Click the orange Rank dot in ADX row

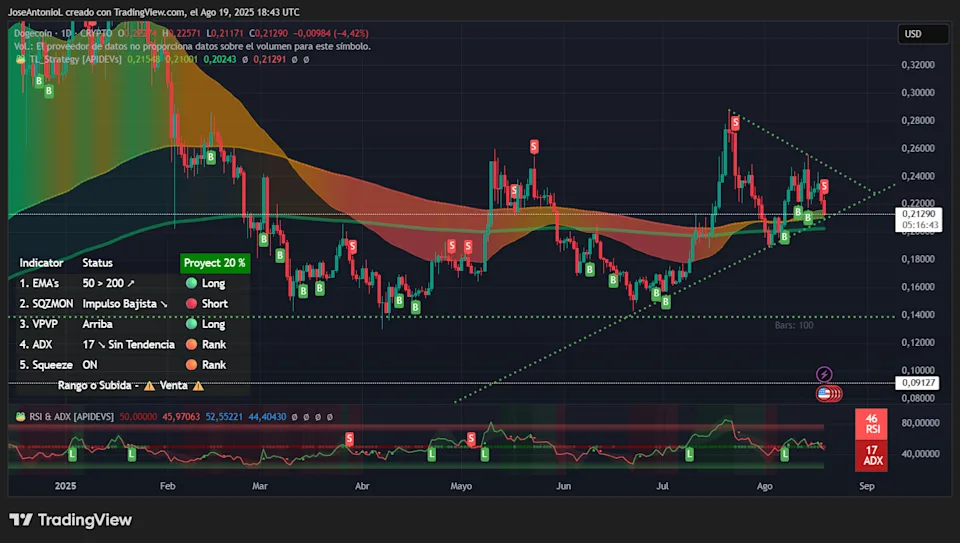(191, 345)
